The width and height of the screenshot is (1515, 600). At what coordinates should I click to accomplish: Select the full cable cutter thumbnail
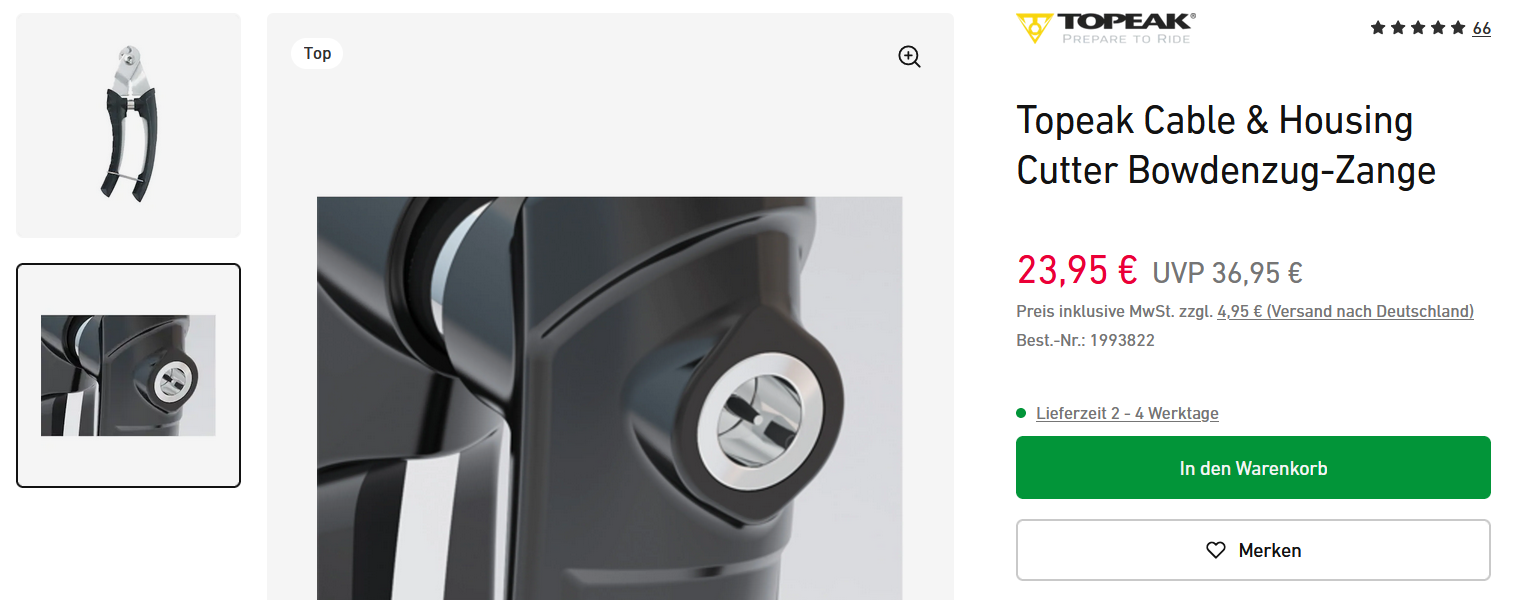pos(128,125)
